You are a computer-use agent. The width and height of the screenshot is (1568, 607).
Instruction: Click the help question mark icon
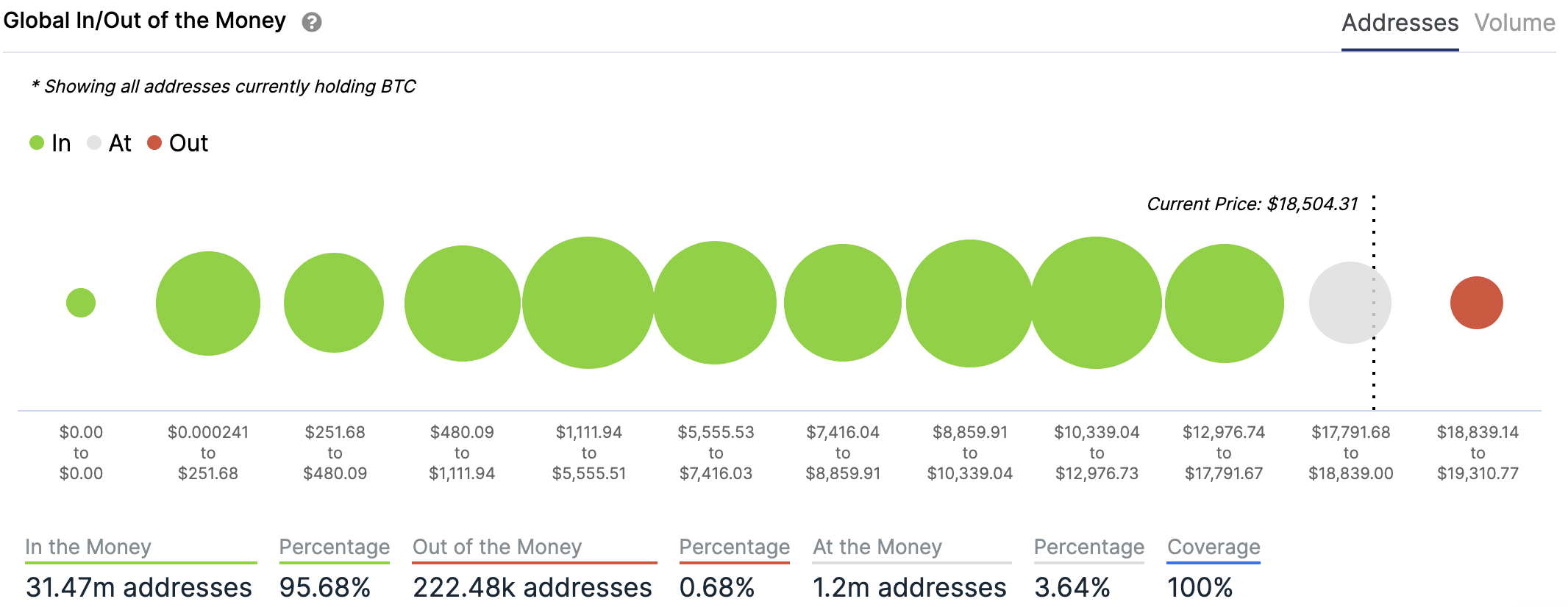pyautogui.click(x=312, y=23)
